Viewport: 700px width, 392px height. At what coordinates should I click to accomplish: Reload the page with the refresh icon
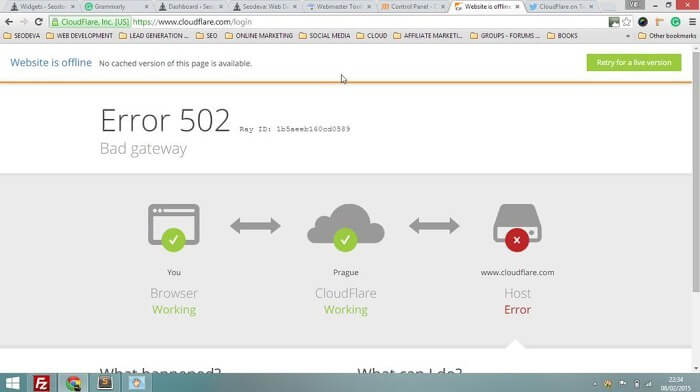click(x=38, y=22)
